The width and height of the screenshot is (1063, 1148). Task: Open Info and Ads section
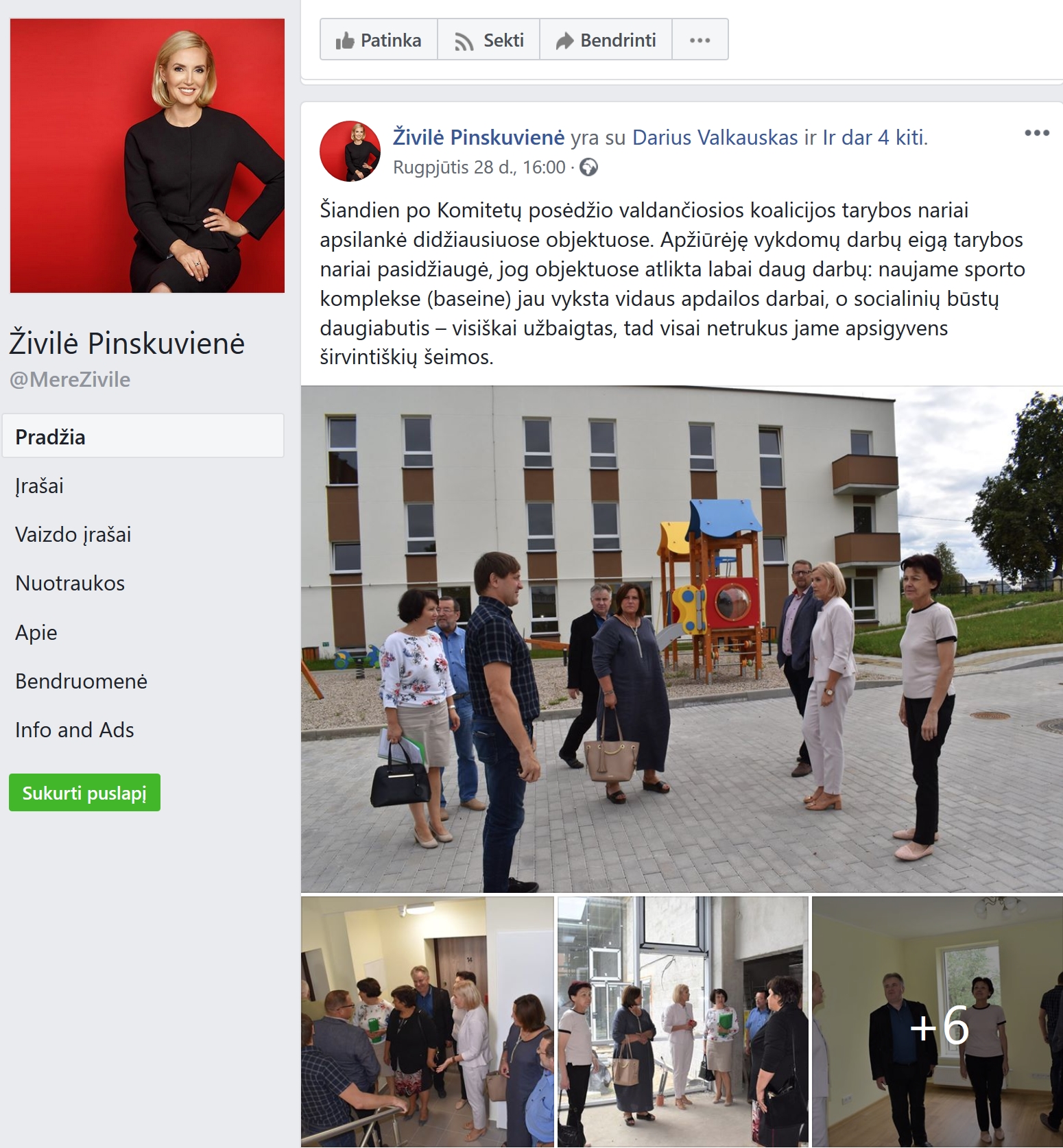pyautogui.click(x=74, y=730)
